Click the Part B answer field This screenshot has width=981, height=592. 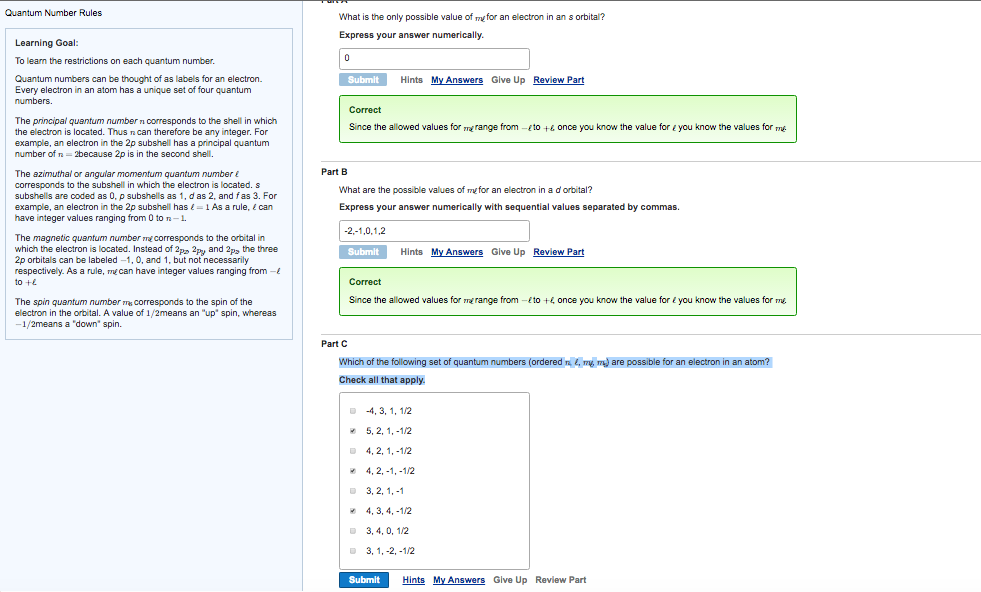(x=433, y=230)
